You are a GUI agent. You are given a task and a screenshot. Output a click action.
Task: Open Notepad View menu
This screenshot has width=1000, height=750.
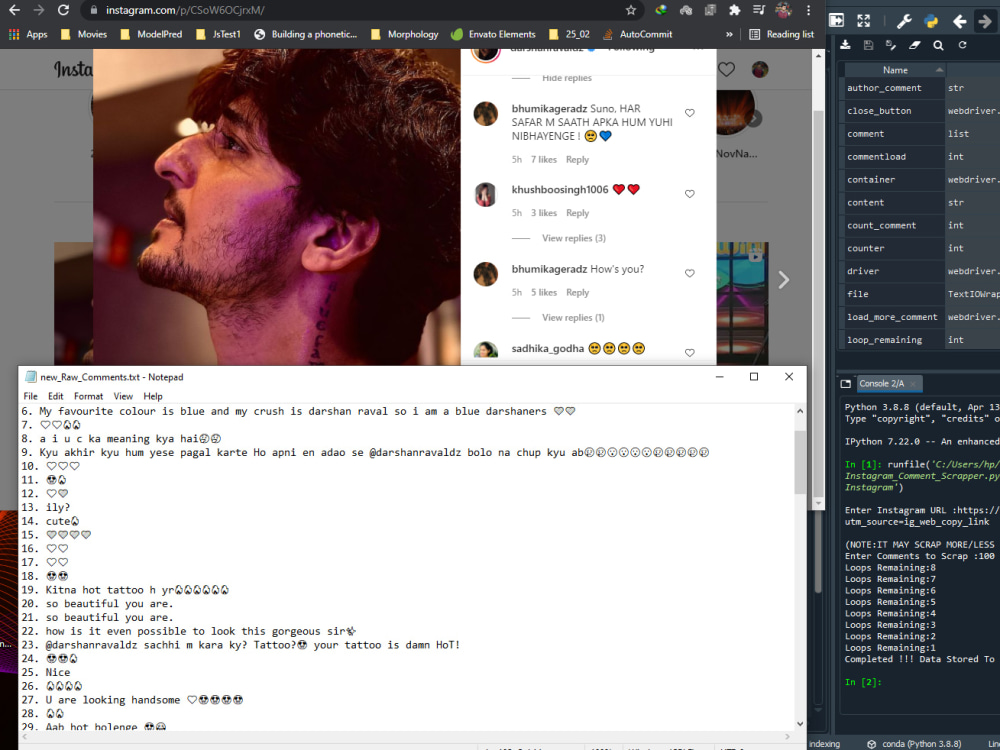pyautogui.click(x=122, y=396)
